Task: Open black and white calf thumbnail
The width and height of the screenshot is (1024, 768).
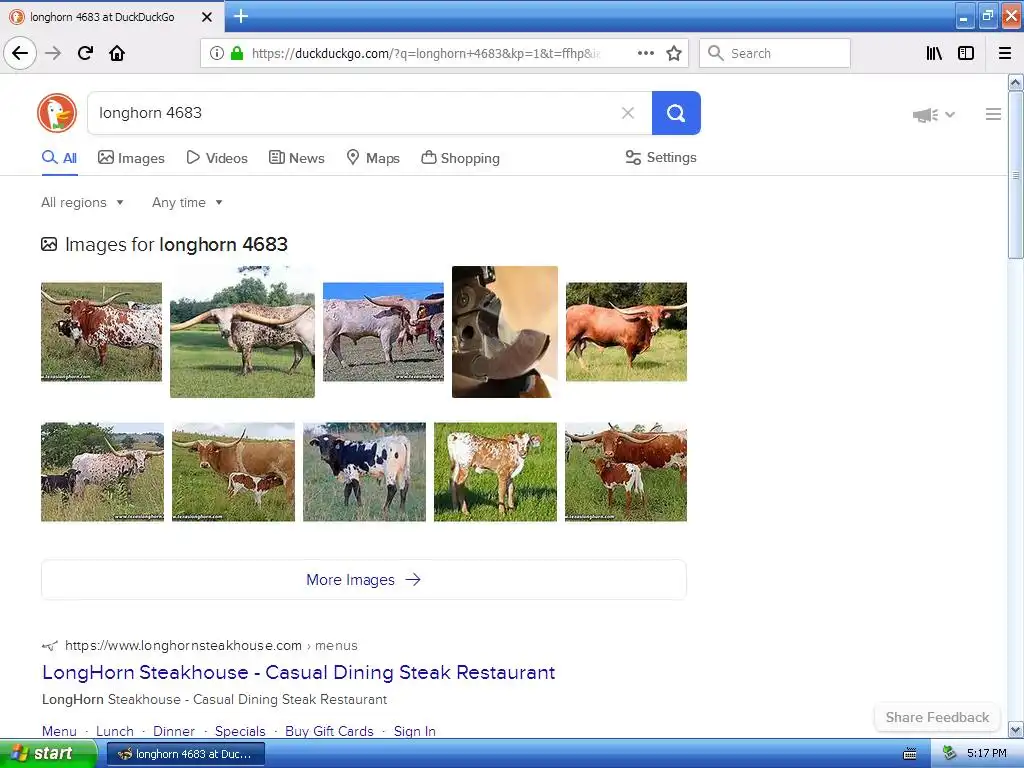Action: (364, 472)
